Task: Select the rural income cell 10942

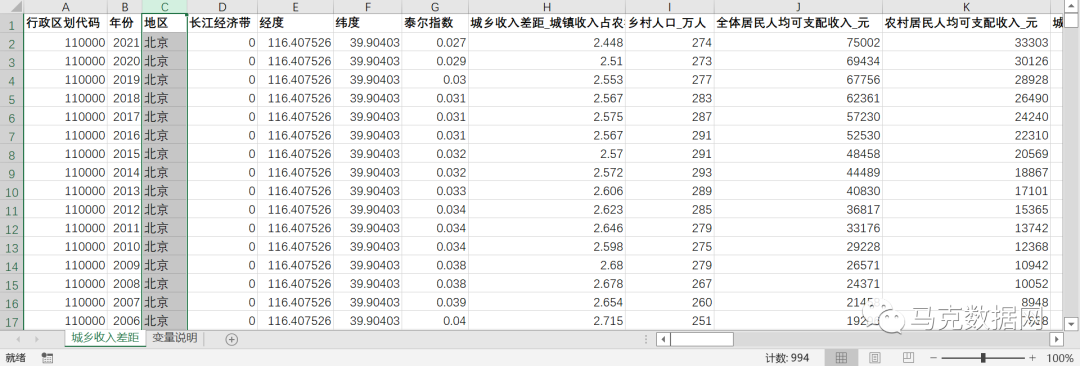Action: point(966,266)
